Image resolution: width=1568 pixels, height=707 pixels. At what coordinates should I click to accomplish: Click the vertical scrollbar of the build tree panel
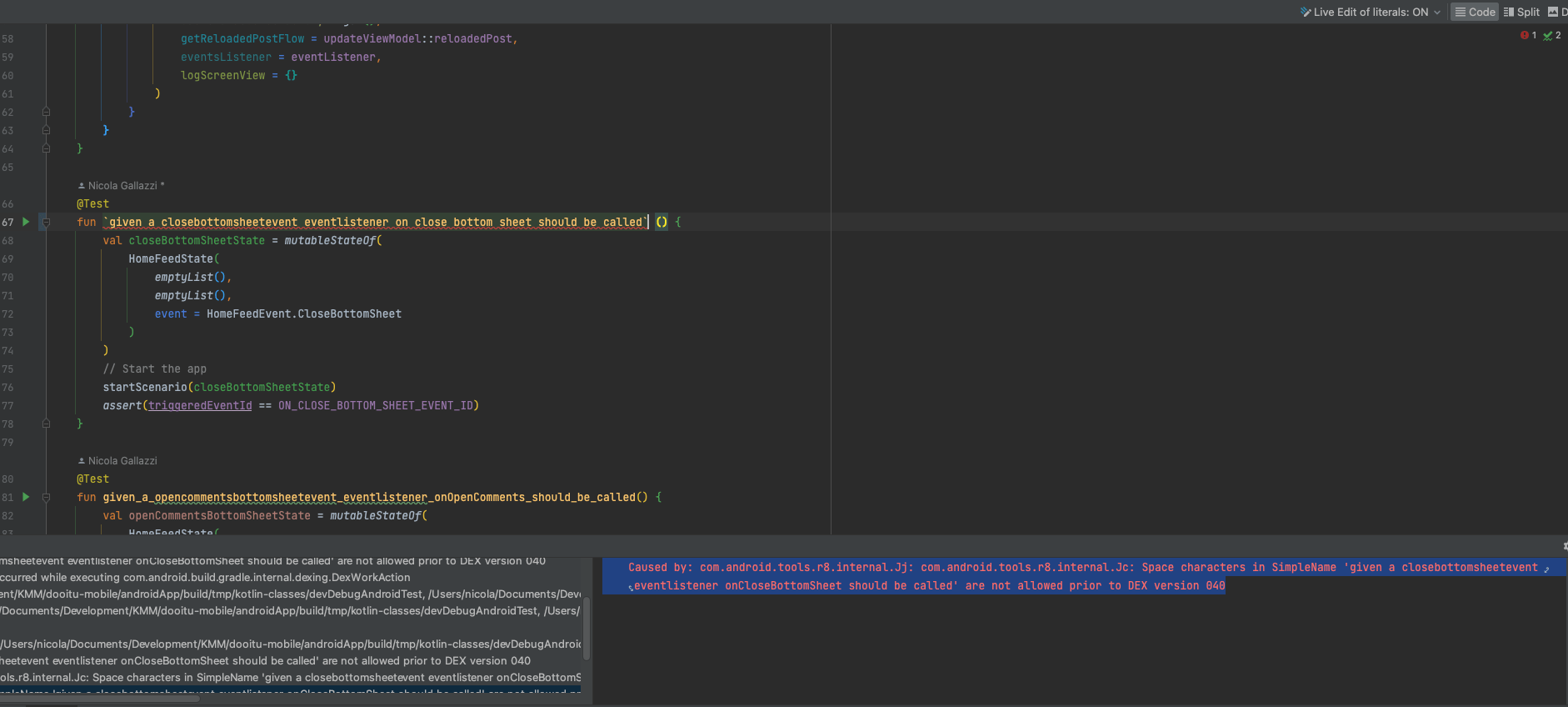click(587, 629)
